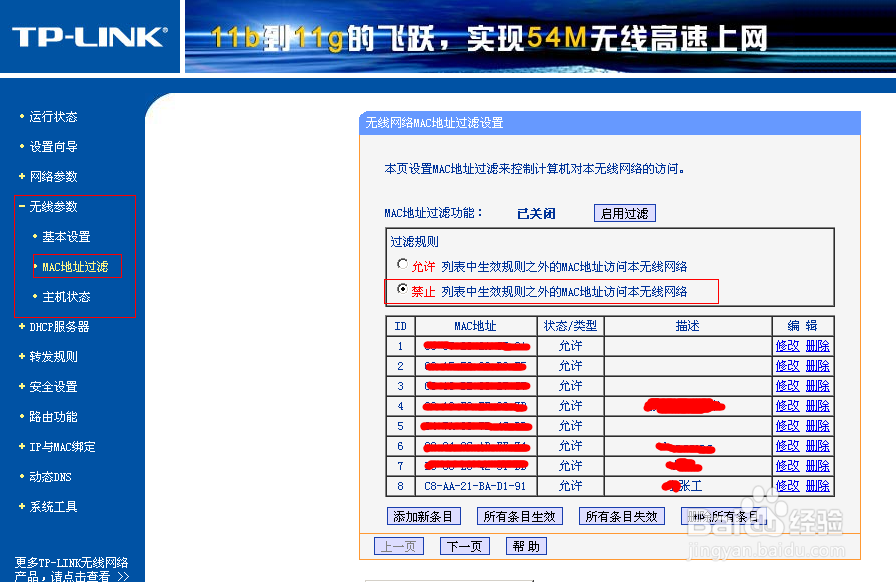This screenshot has height=582, width=896.
Task: Select the 禁止 filter rule radio button
Action: coord(402,289)
